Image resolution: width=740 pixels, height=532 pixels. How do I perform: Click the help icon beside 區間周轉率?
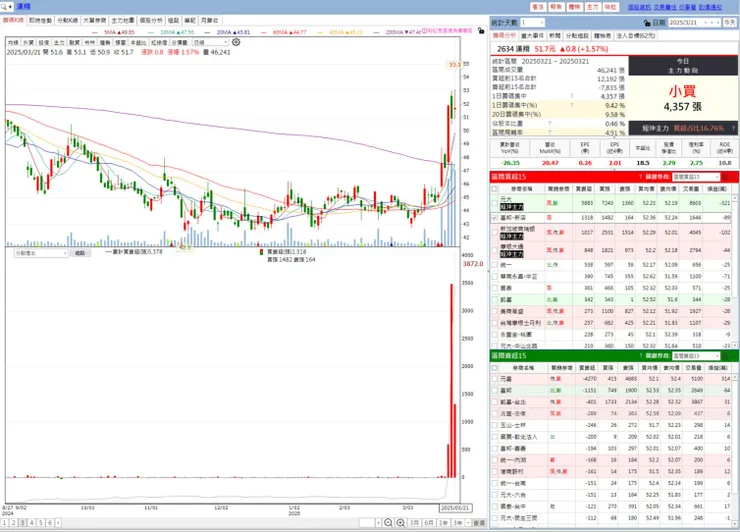(x=550, y=132)
